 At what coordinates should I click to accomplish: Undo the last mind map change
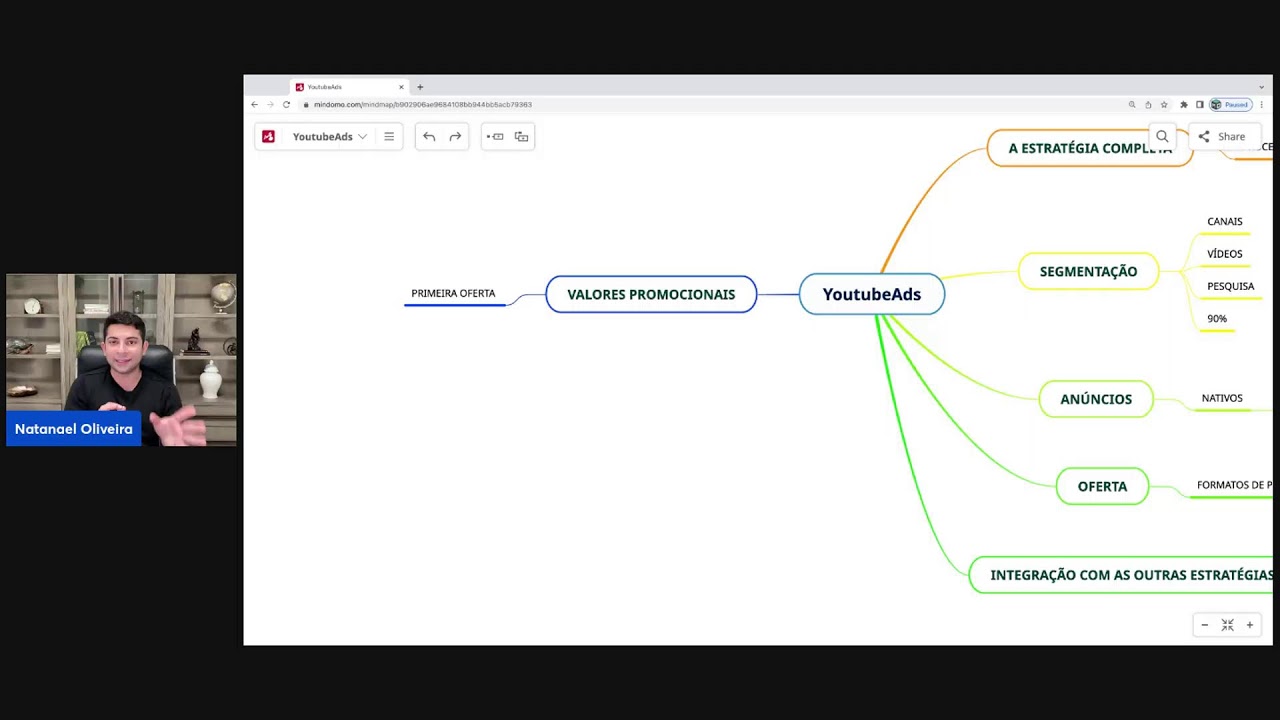pyautogui.click(x=429, y=137)
